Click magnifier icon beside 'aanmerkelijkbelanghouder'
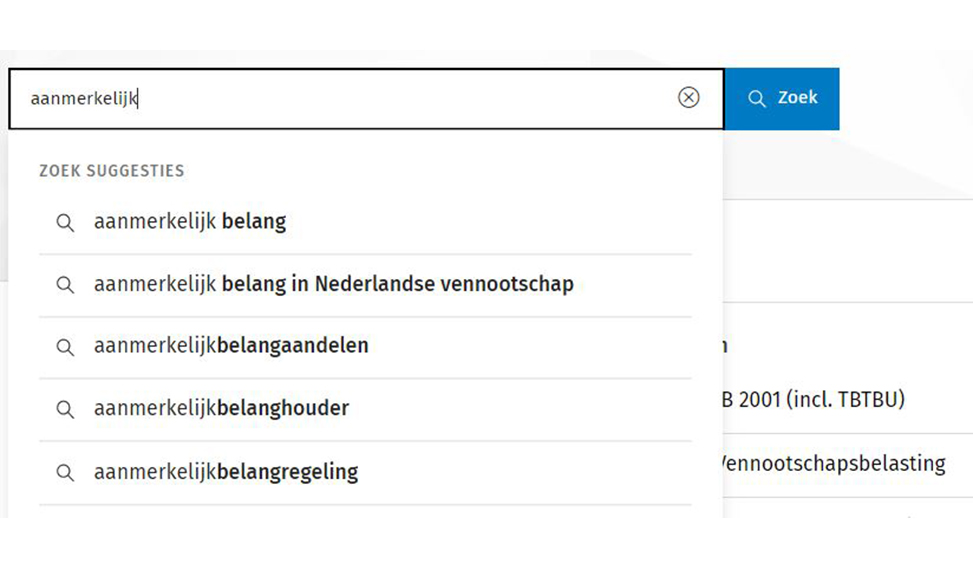973x569 pixels. tap(65, 409)
